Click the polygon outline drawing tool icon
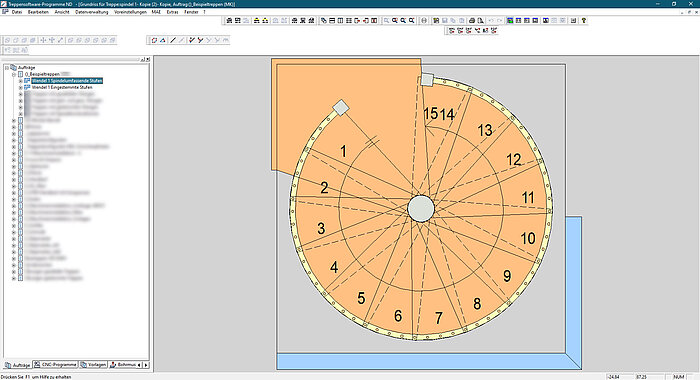Image resolution: width=700 pixels, height=380 pixels. click(x=154, y=40)
